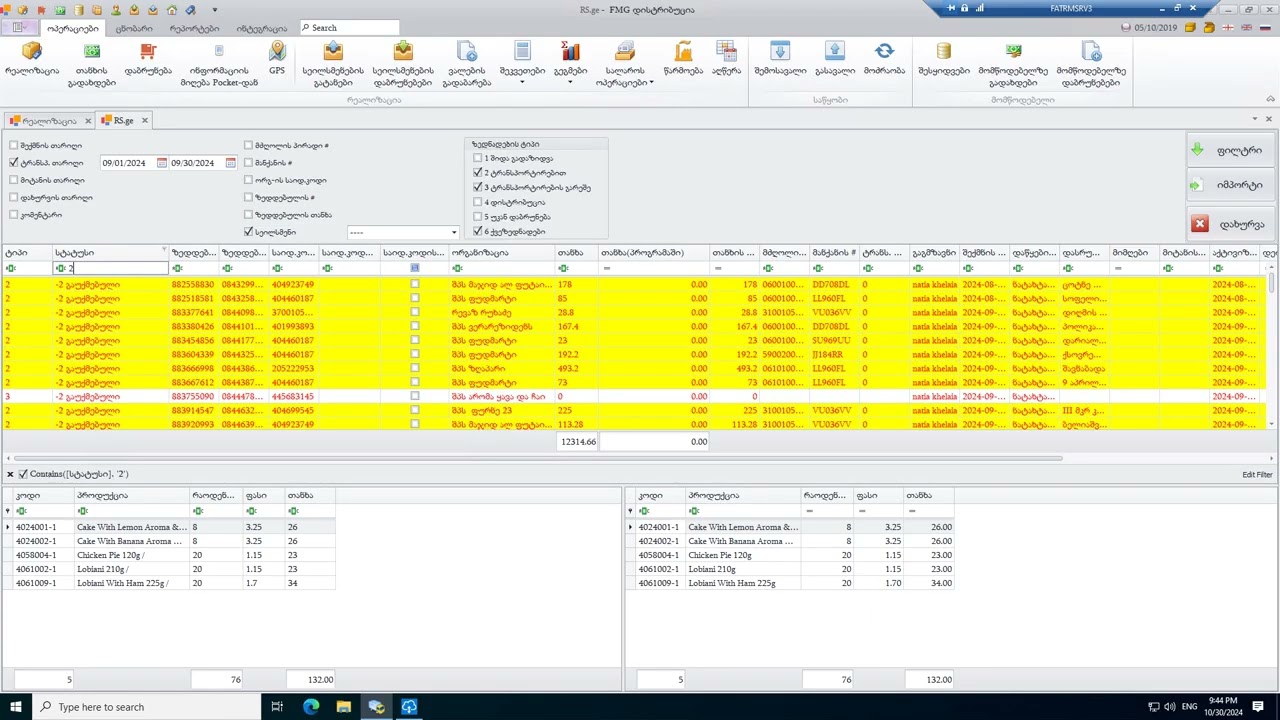
Task: Open the application menu button
Action: point(19,28)
